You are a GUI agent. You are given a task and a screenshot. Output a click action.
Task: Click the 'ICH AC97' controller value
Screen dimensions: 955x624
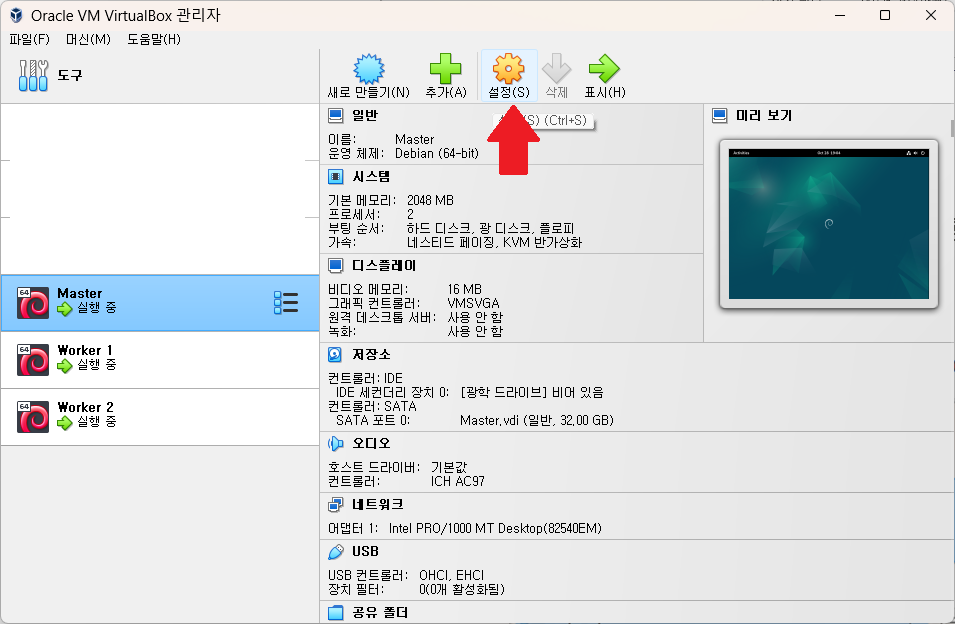tap(457, 482)
